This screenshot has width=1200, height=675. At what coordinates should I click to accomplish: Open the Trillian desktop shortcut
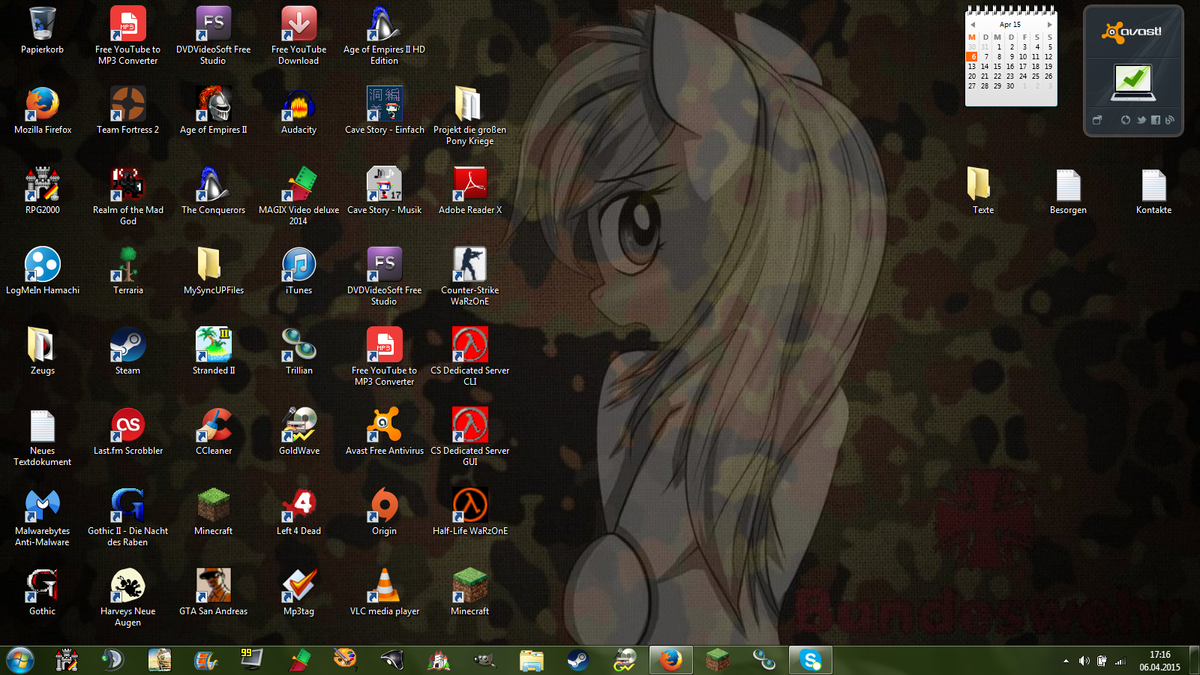299,351
